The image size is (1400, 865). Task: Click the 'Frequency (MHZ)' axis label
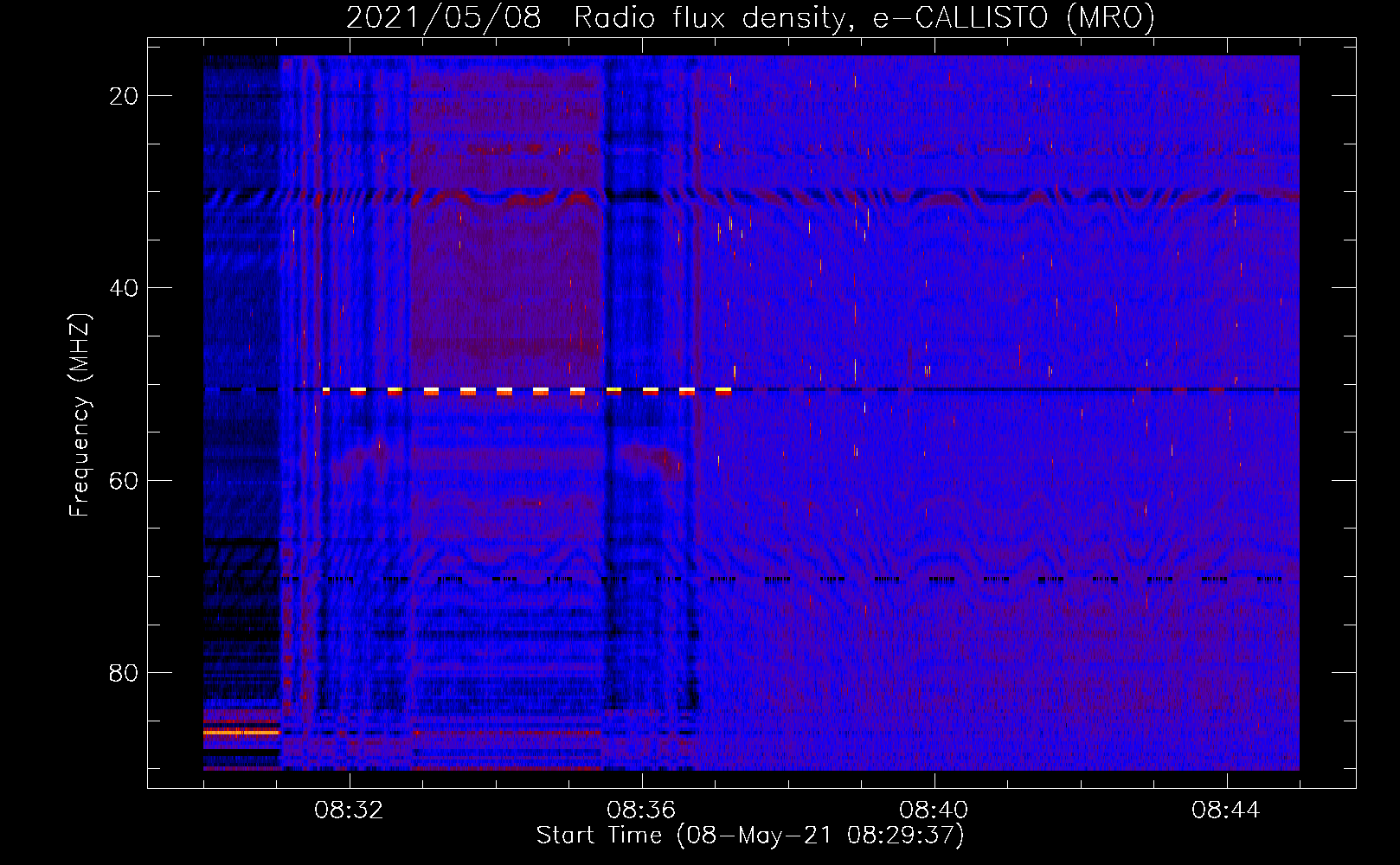pyautogui.click(x=80, y=414)
